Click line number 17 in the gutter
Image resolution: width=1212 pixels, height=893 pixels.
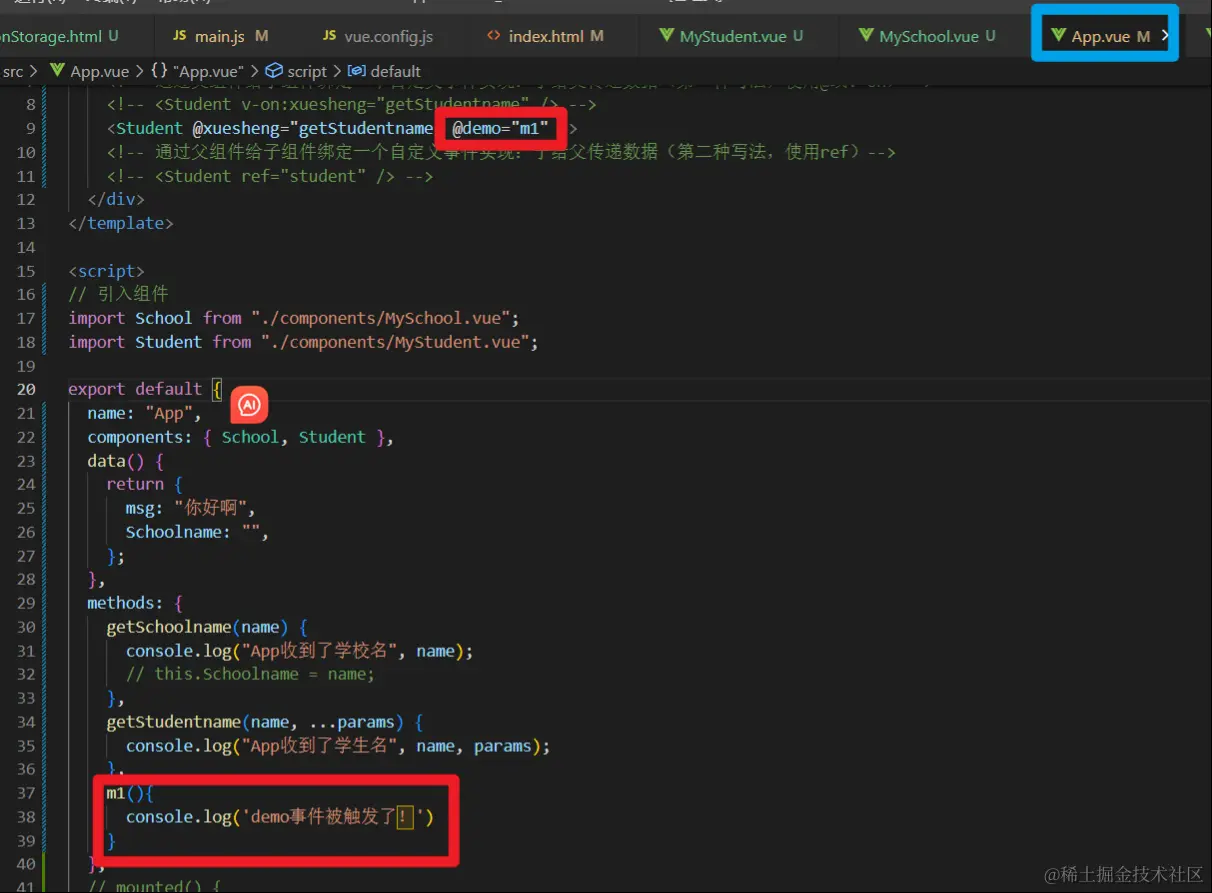tap(26, 318)
